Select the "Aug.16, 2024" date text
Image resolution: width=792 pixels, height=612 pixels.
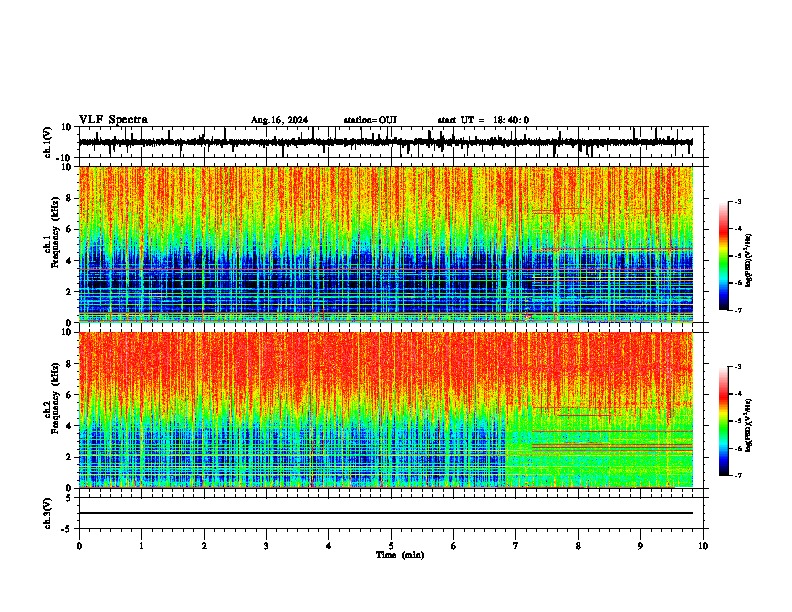pos(279,120)
